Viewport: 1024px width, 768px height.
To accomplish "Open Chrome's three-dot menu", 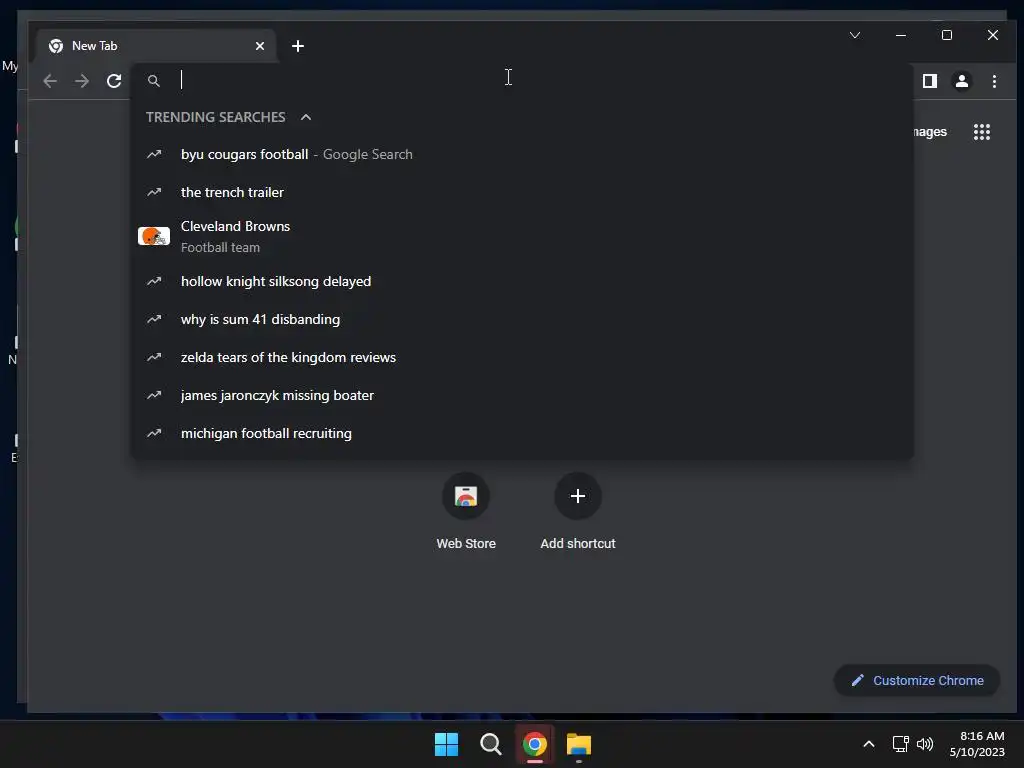I will (x=994, y=81).
